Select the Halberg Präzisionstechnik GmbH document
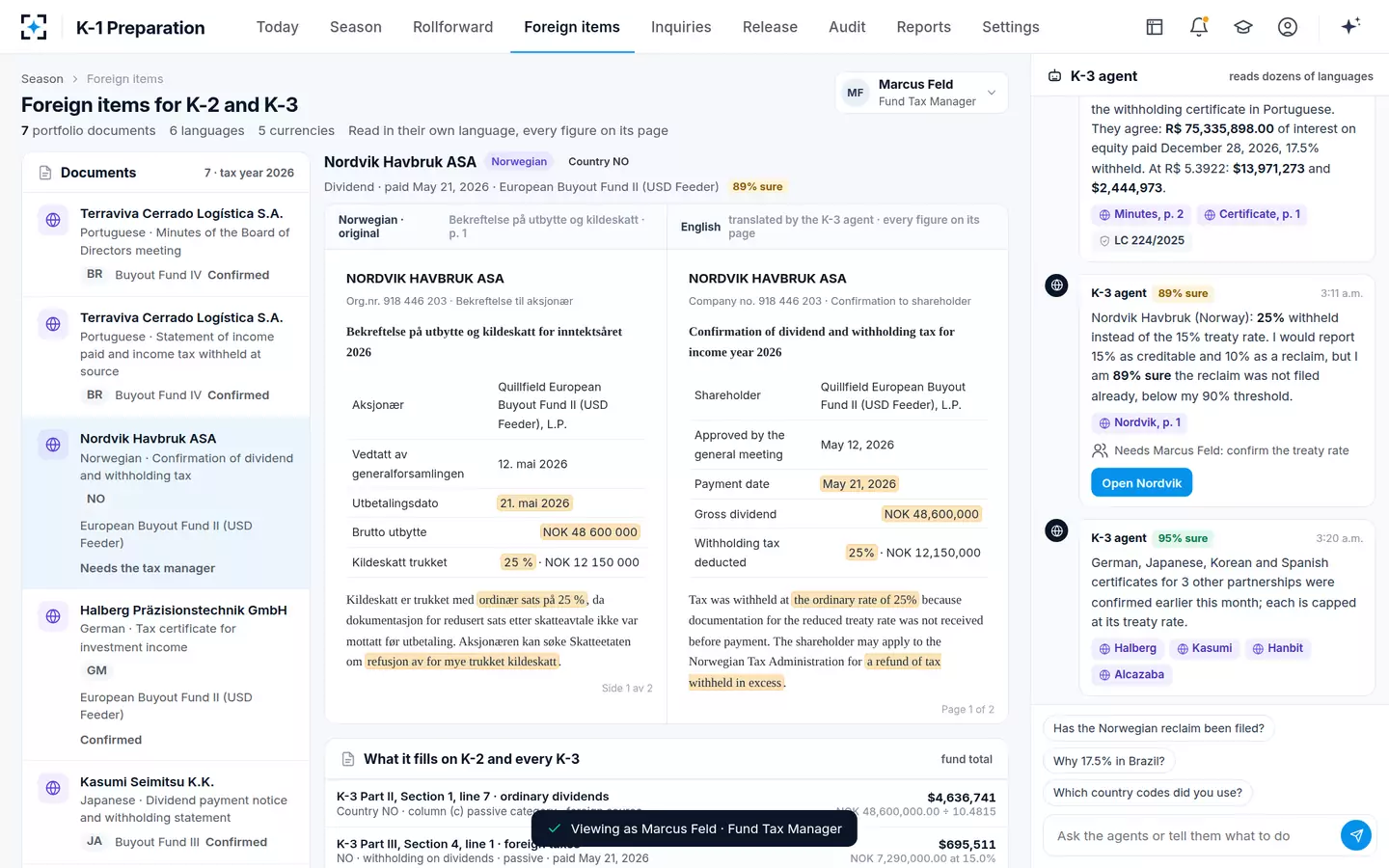This screenshot has width=1389, height=868. [x=166, y=674]
